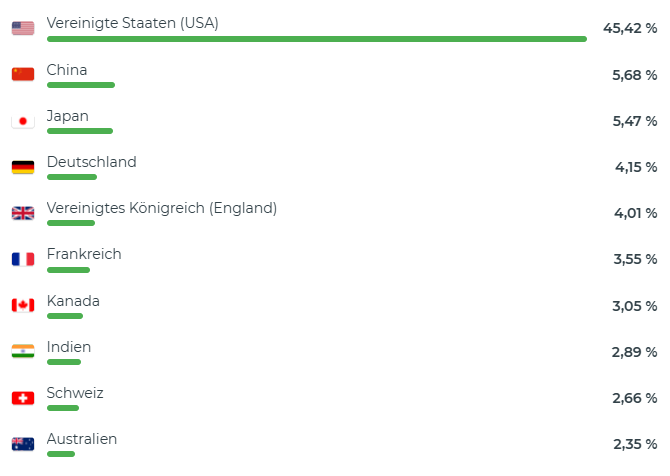Click the China flag icon
This screenshot has width=670, height=476.
point(23,74)
